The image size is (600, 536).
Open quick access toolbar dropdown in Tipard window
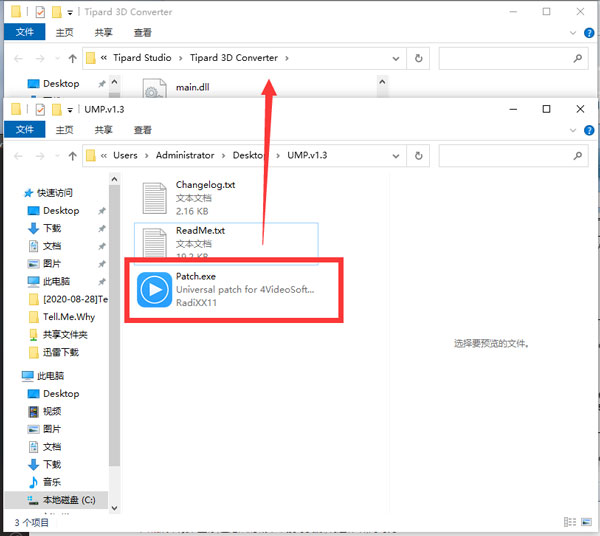tap(70, 13)
